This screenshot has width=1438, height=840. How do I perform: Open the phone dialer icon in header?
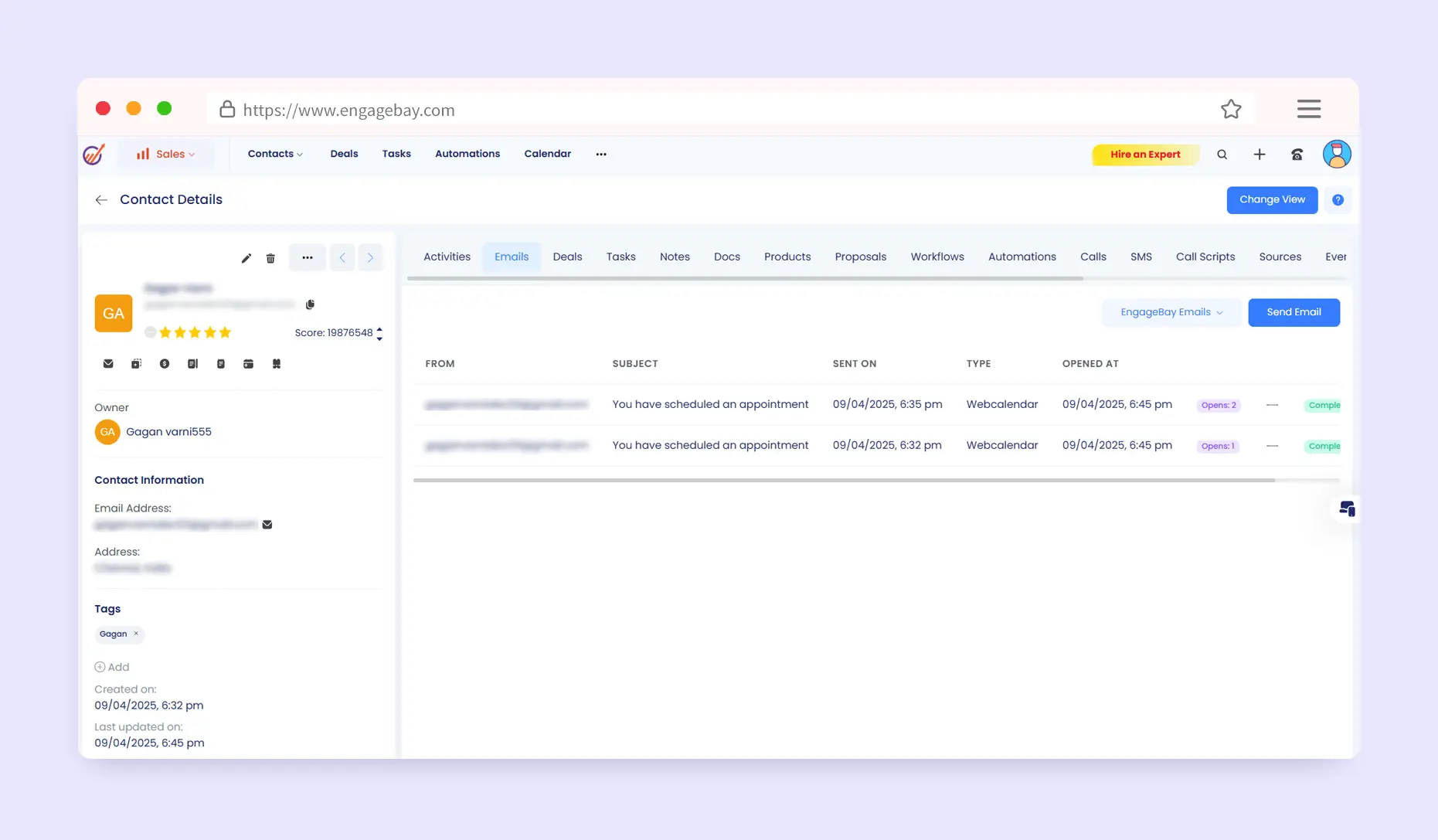point(1297,155)
